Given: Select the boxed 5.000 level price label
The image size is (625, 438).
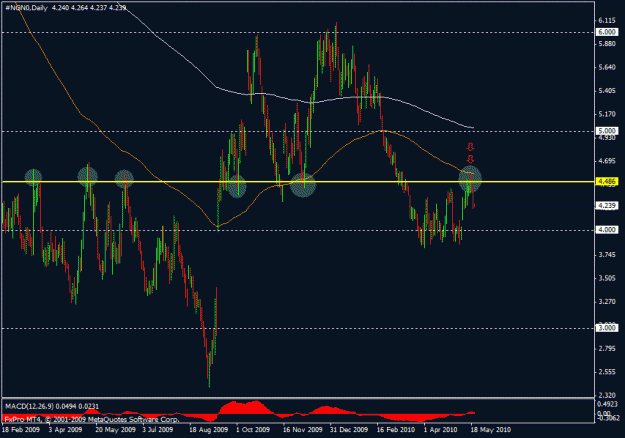Looking at the screenshot, I should click(607, 131).
